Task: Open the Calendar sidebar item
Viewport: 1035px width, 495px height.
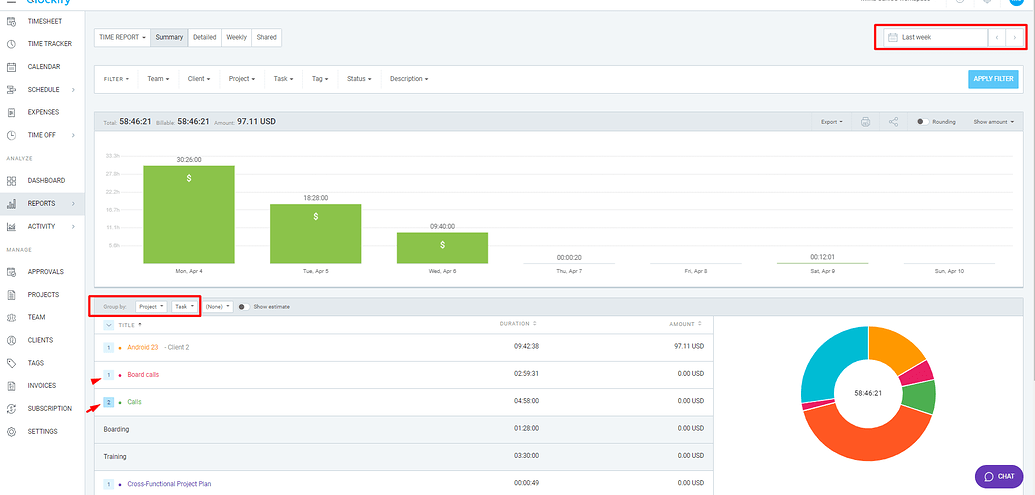Action: [43, 67]
